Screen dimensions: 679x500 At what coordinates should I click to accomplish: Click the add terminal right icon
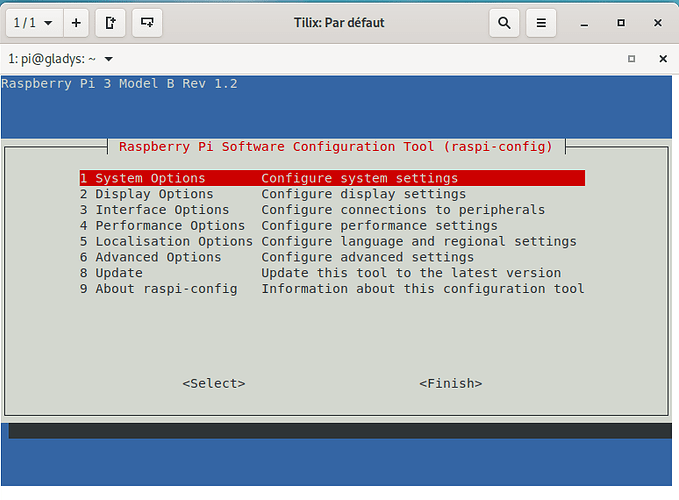(110, 23)
